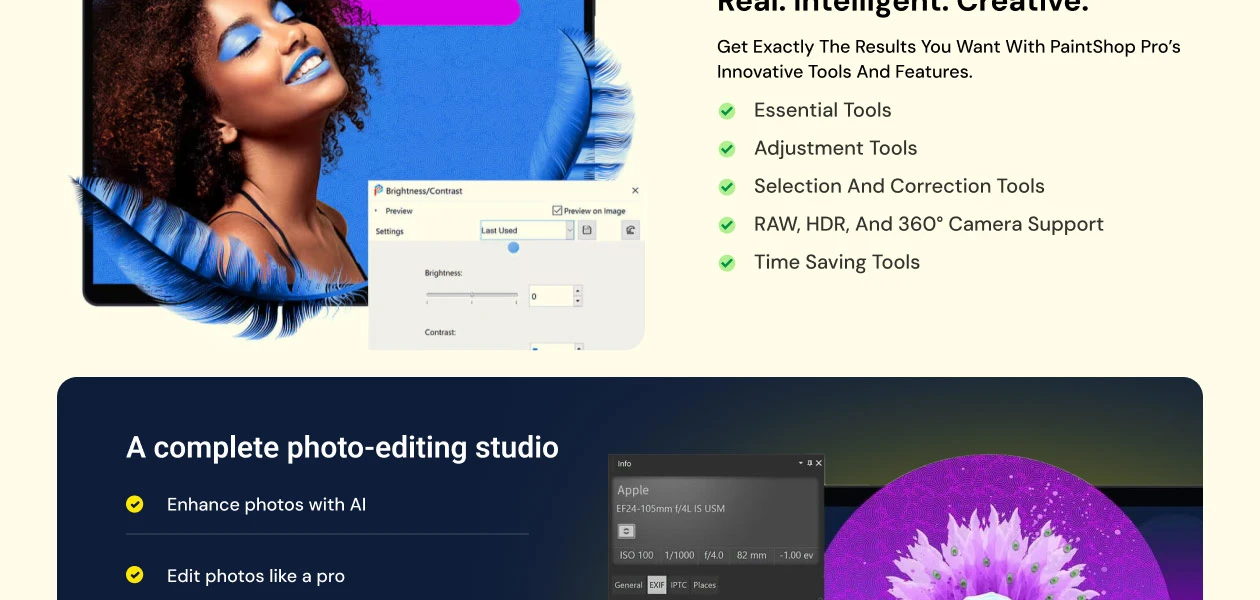Click the save preset disk icon
1260x600 pixels.
coord(587,230)
